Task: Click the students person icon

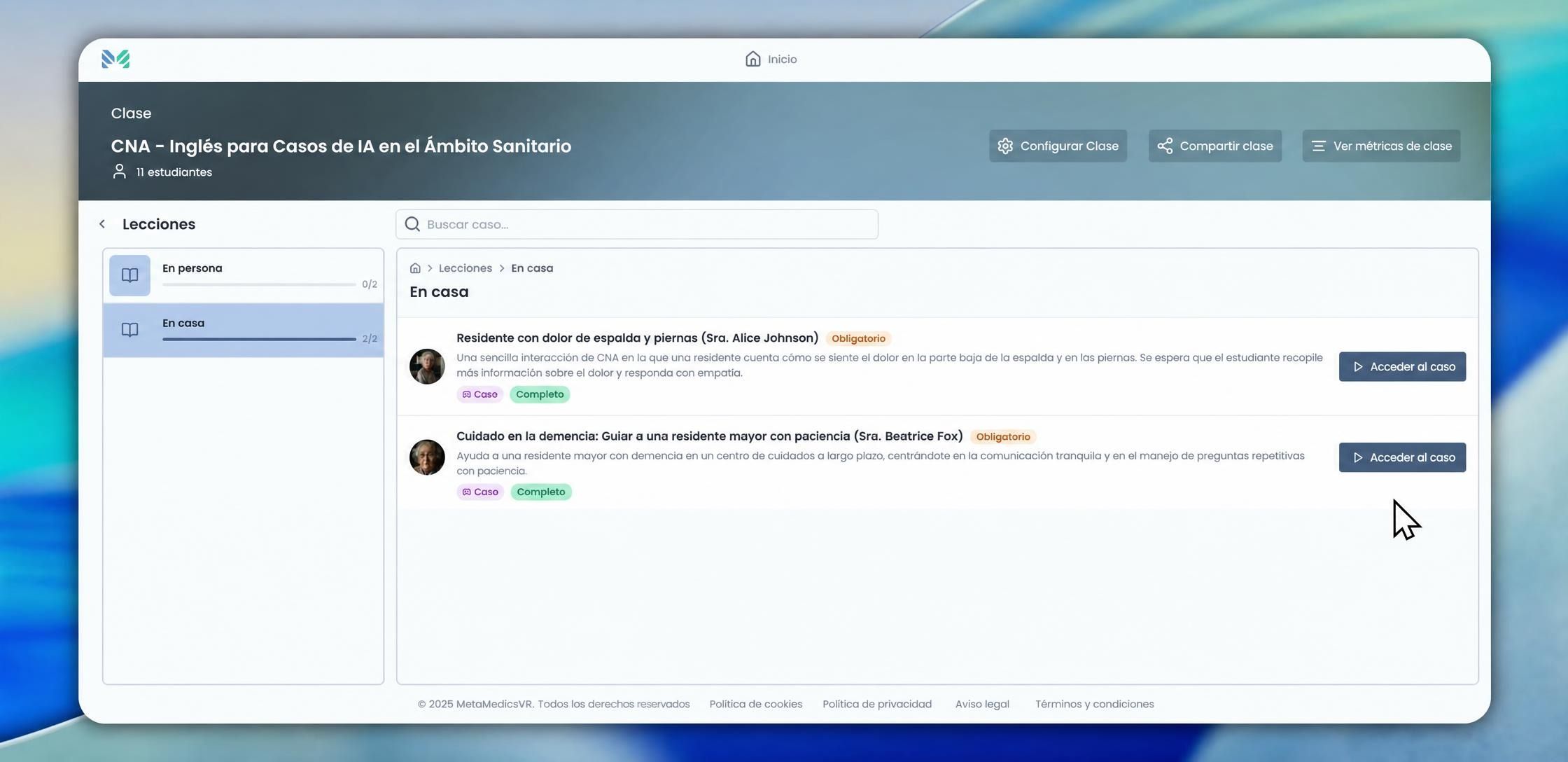Action: (120, 172)
